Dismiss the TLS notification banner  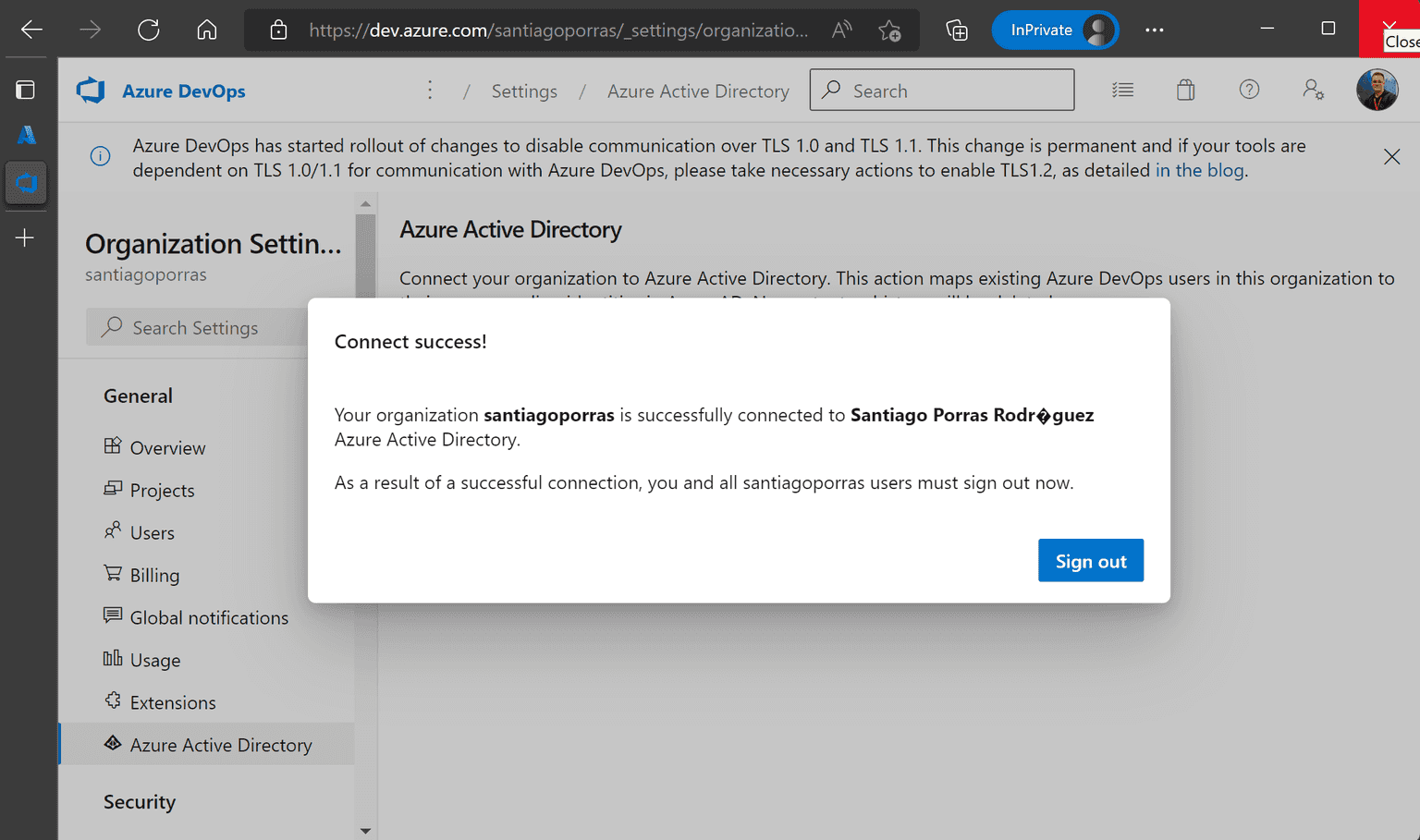click(x=1391, y=157)
